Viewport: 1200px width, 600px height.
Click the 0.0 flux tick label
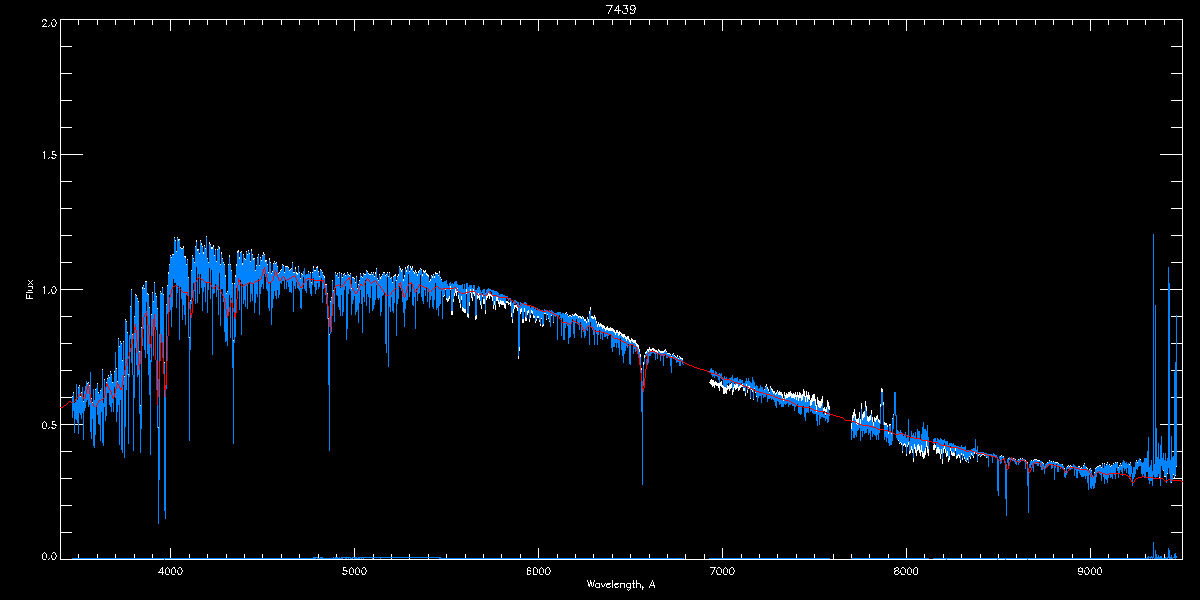click(x=49, y=556)
